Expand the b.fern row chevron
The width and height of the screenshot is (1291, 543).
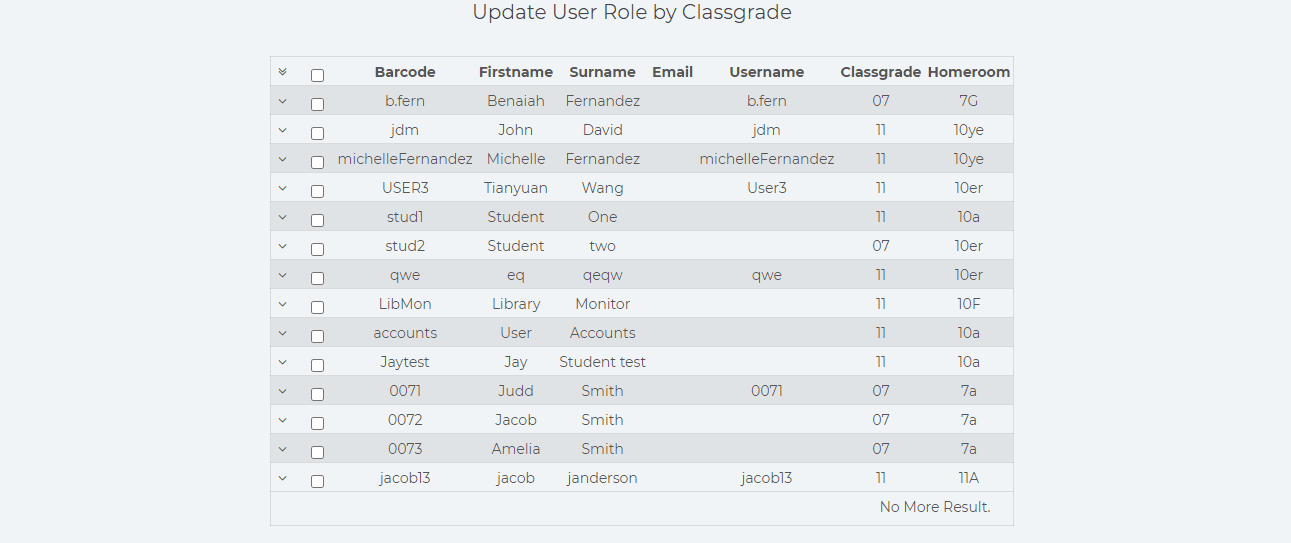[x=282, y=101]
